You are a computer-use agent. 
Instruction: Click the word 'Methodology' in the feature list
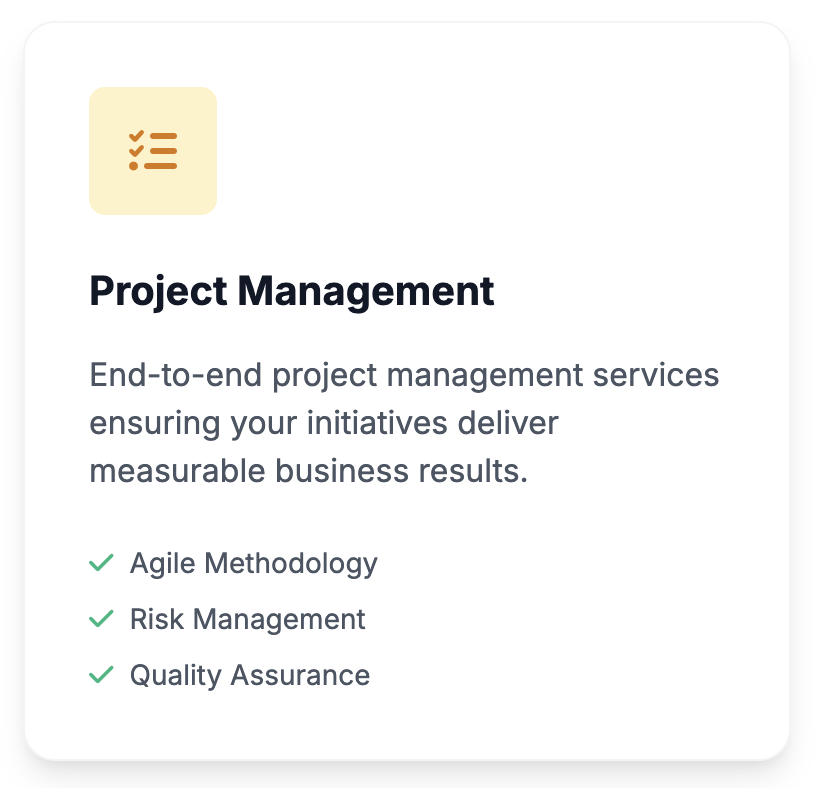click(291, 564)
